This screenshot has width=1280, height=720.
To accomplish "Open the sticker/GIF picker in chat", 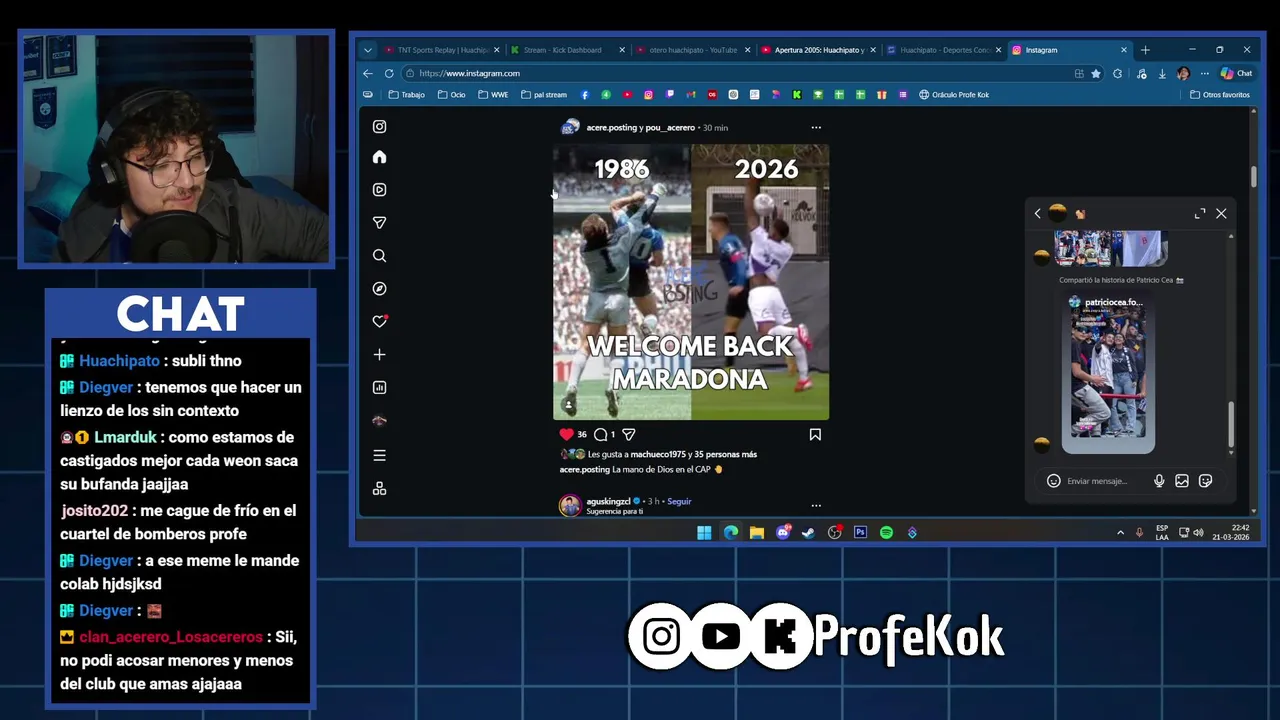I will (1205, 481).
